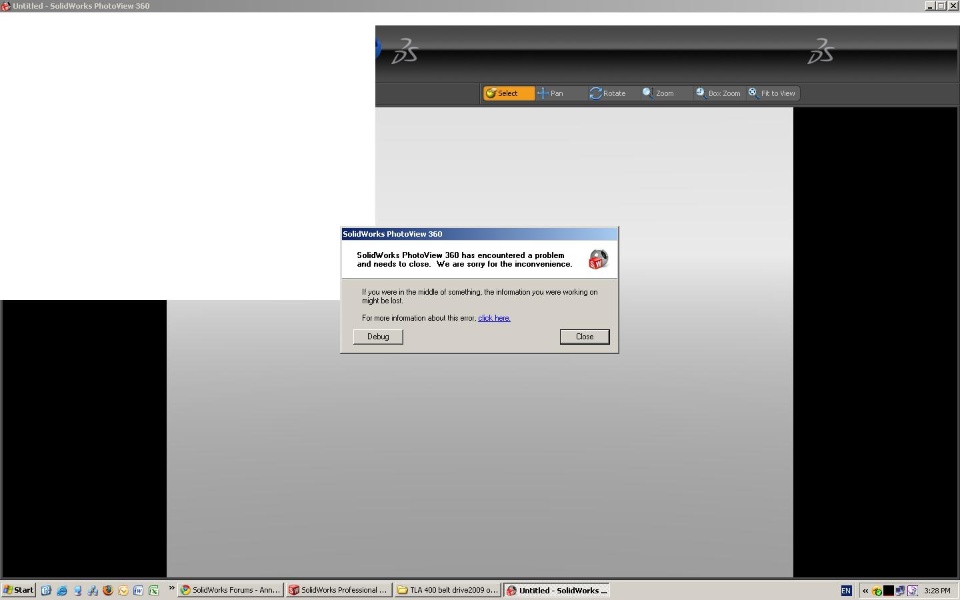This screenshot has width=960, height=600.
Task: Select the Select tool in the toolbar
Action: pyautogui.click(x=508, y=93)
